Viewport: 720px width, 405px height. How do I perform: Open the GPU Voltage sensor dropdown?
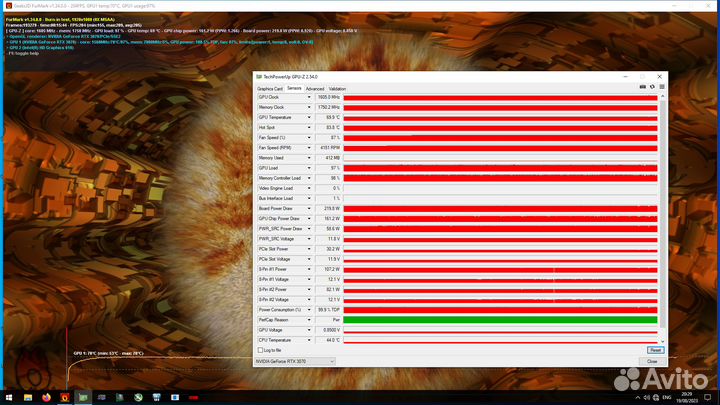[309, 330]
